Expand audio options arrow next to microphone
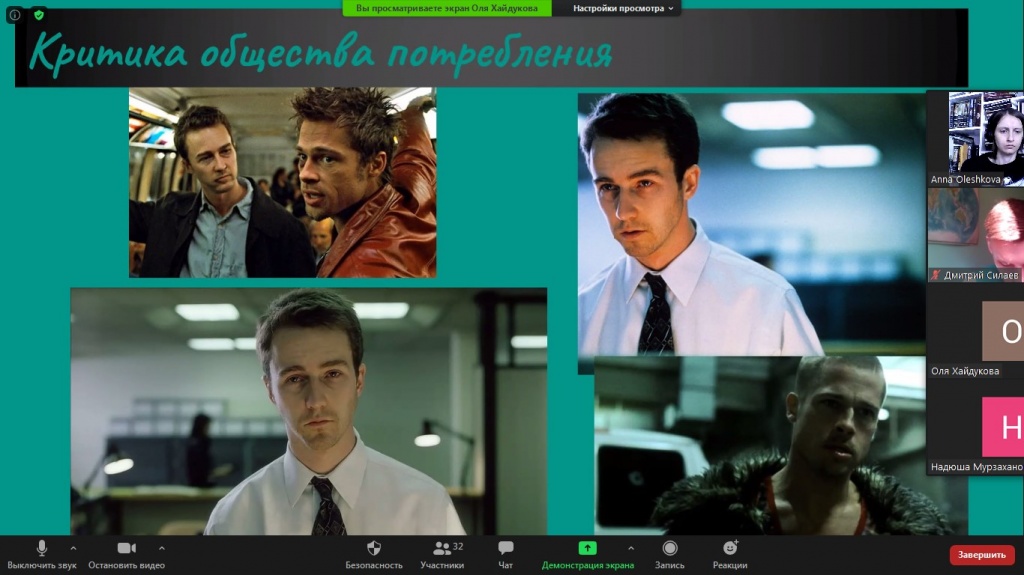 73,548
